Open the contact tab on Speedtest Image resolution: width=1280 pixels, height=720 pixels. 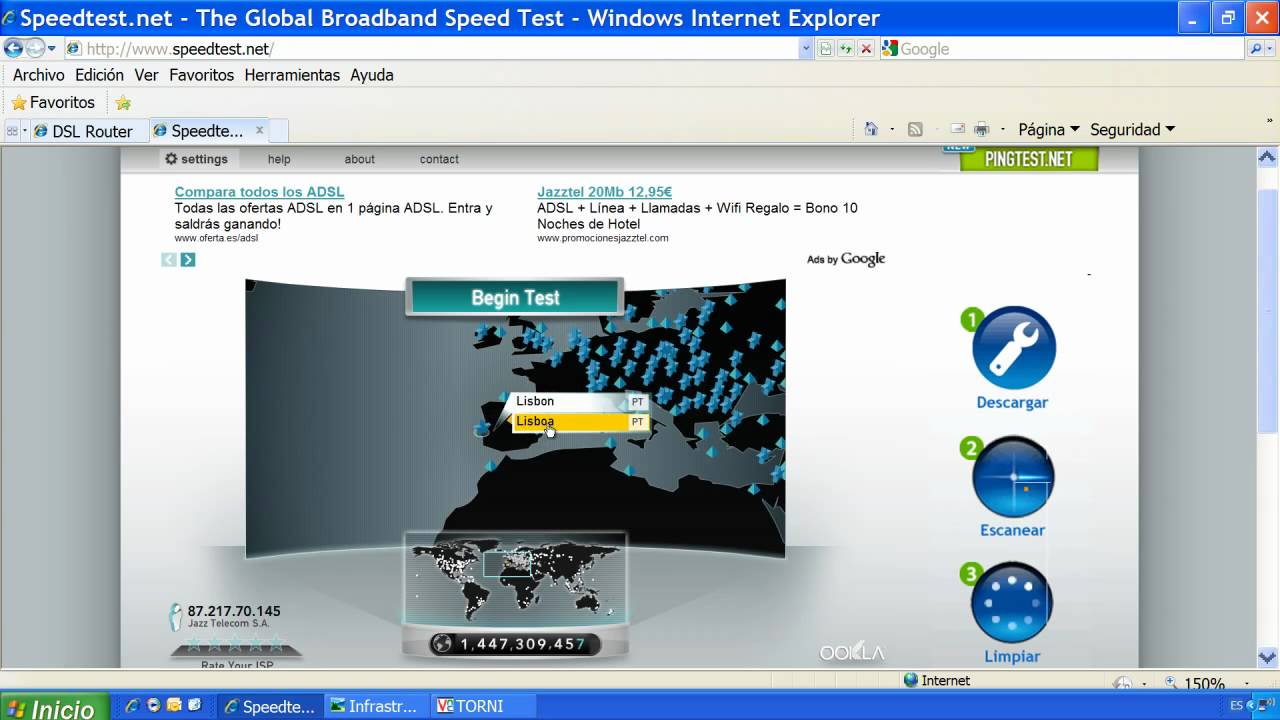[439, 159]
